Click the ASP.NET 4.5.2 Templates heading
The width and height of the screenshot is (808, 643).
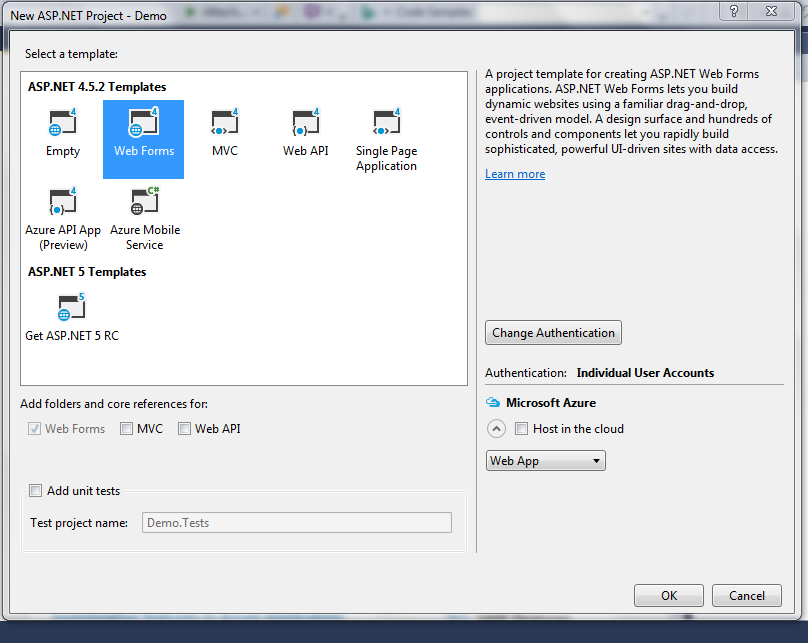click(x=97, y=87)
